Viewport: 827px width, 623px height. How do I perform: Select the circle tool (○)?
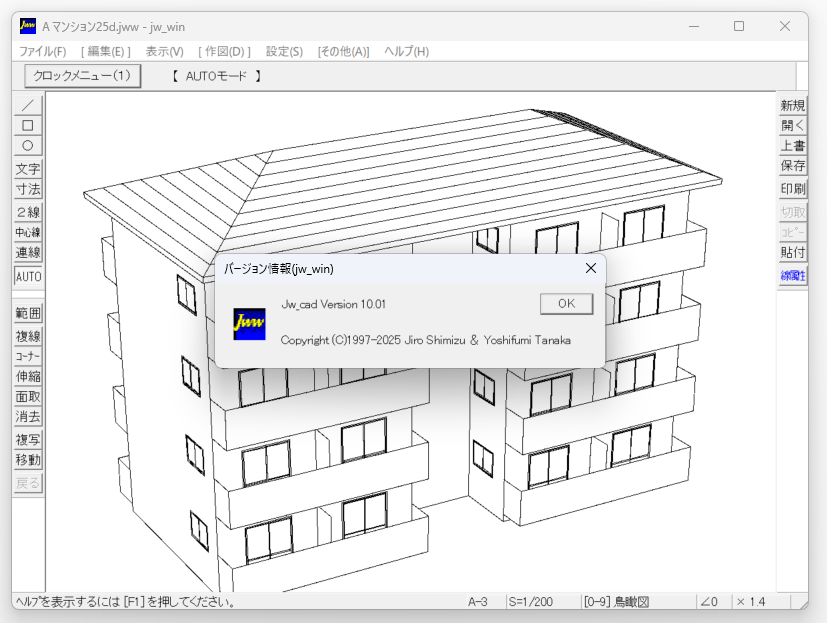27,146
